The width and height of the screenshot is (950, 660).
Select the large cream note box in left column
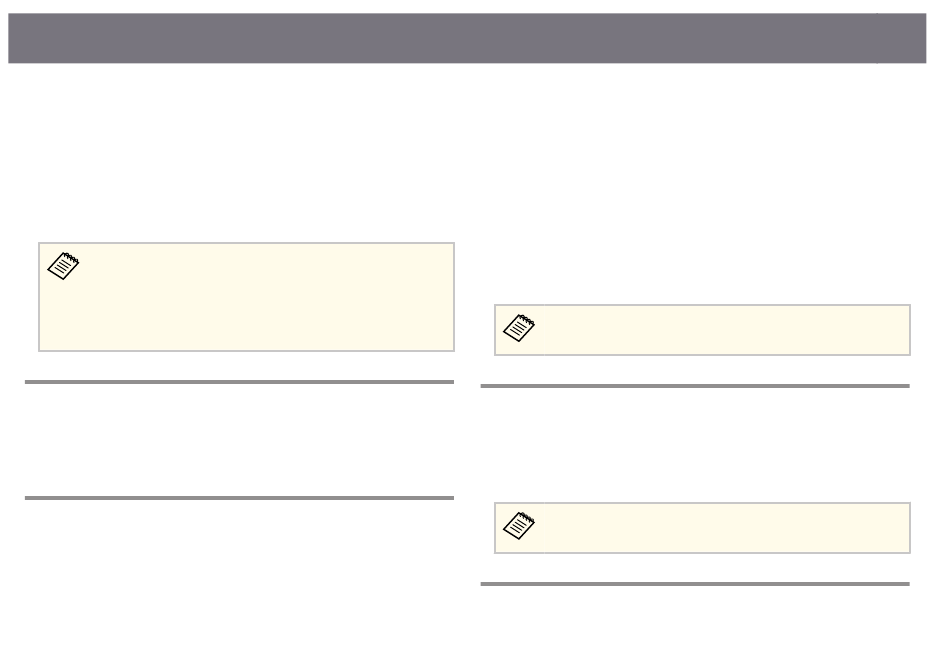(247, 297)
